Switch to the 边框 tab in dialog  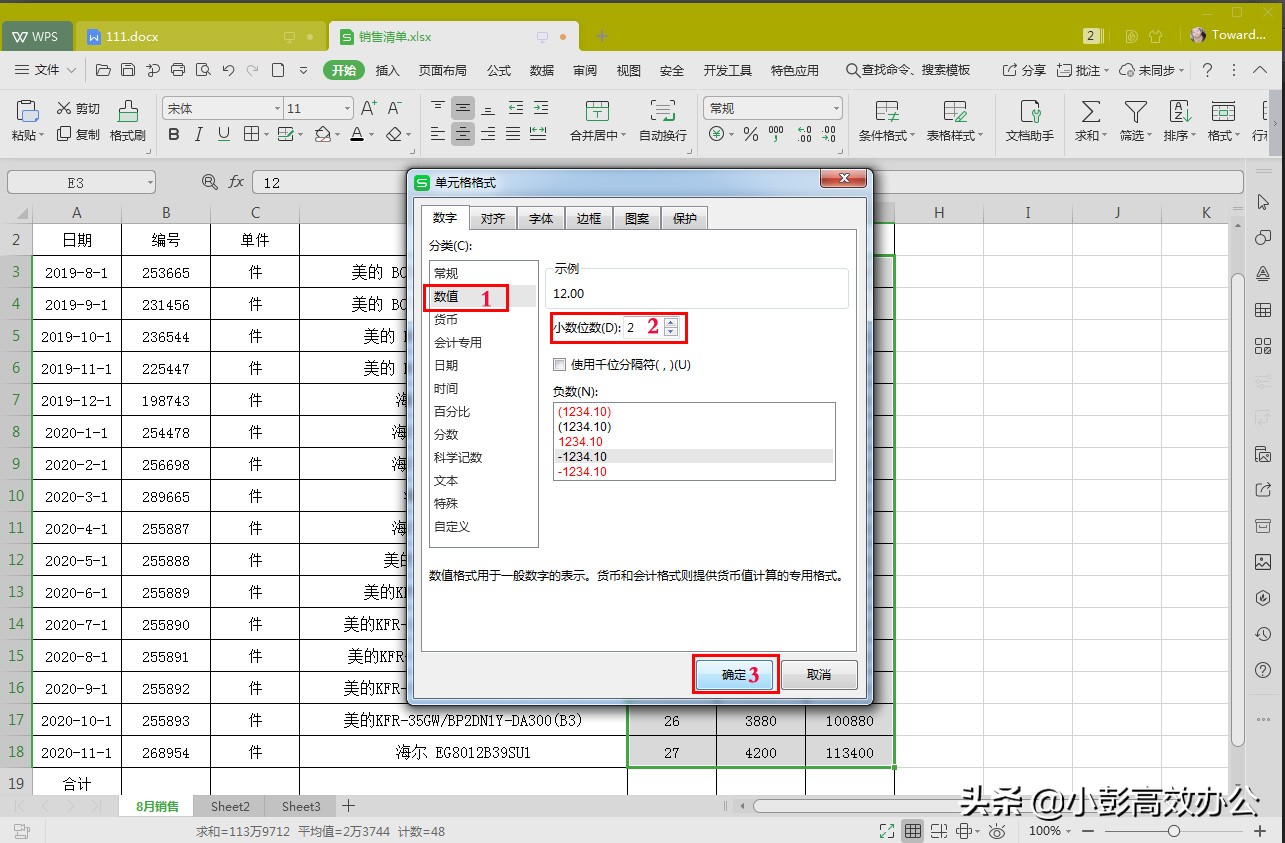pos(588,217)
